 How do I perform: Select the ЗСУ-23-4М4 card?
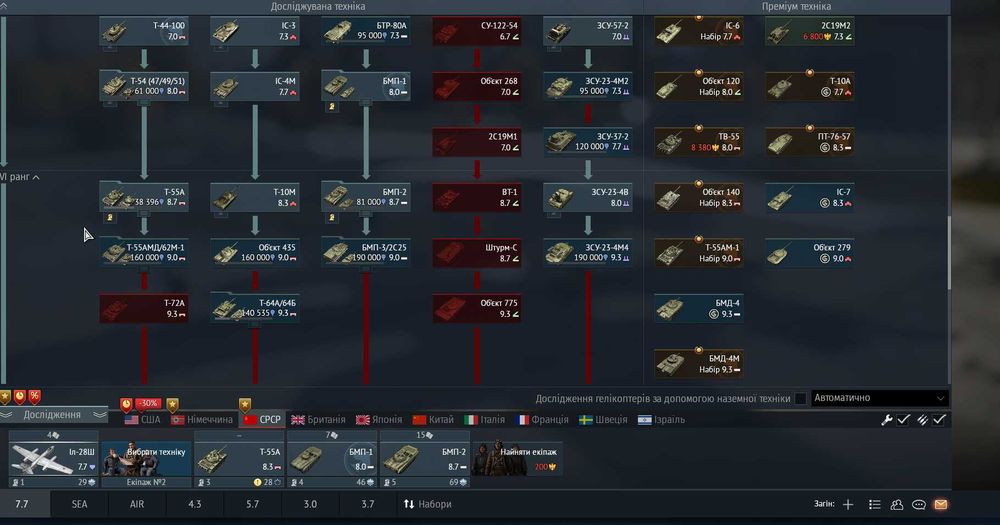pos(588,253)
